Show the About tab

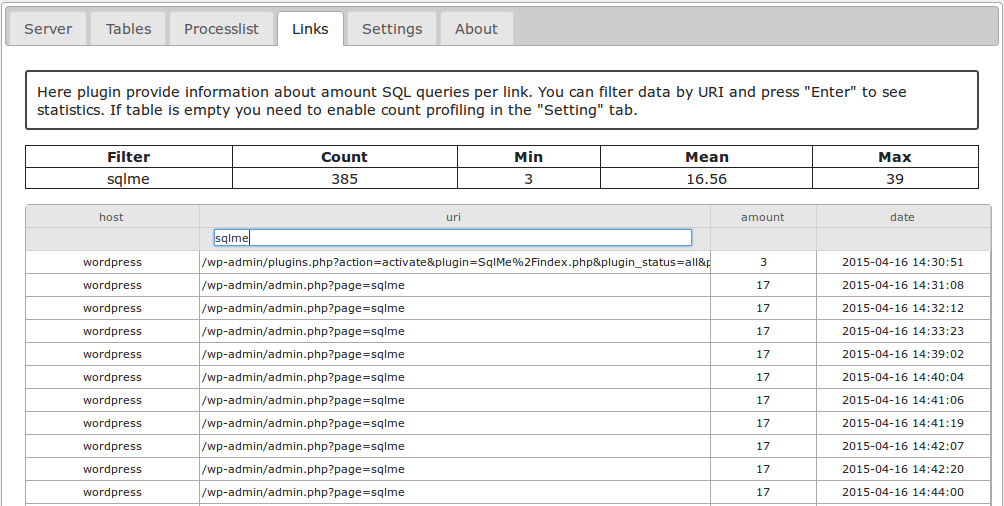click(x=476, y=29)
